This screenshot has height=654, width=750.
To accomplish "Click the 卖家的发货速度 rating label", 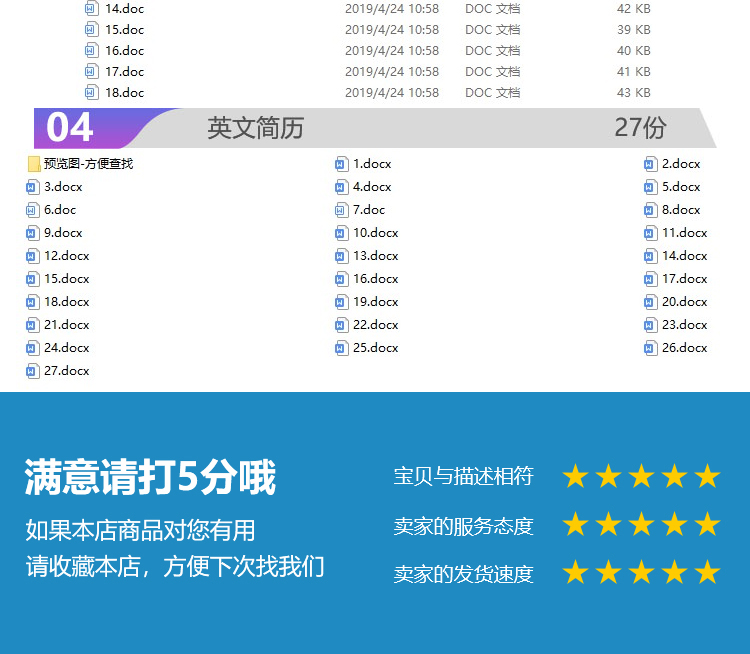I will tap(463, 574).
